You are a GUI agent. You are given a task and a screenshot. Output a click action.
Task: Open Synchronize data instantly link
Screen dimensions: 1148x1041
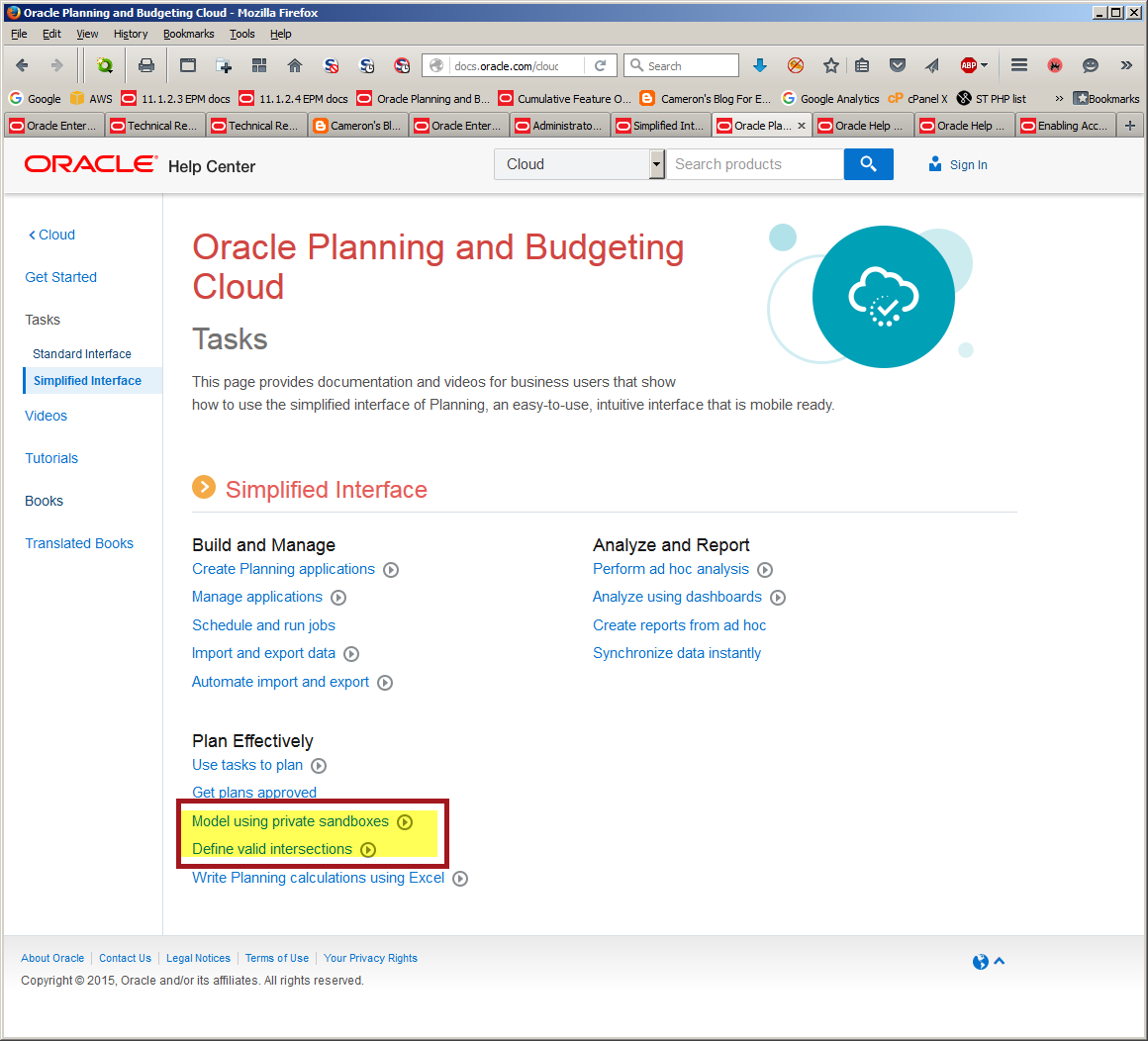677,653
